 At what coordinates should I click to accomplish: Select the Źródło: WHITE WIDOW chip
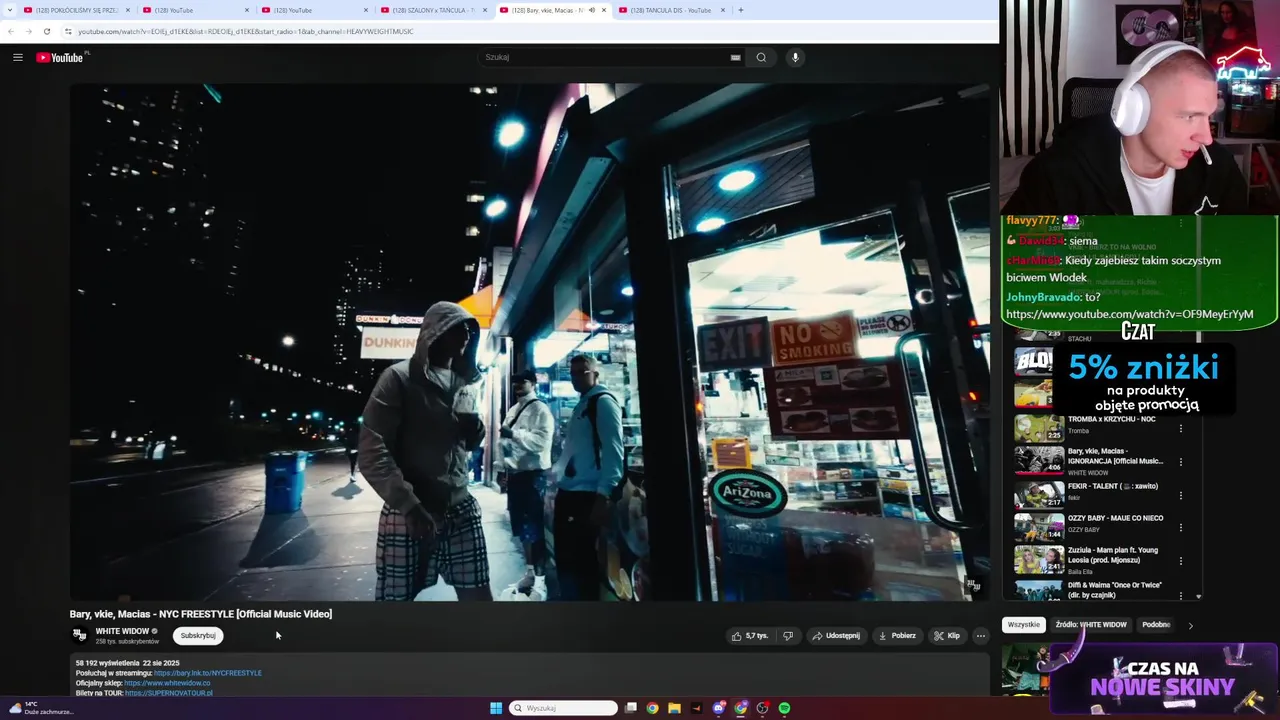coord(1091,625)
